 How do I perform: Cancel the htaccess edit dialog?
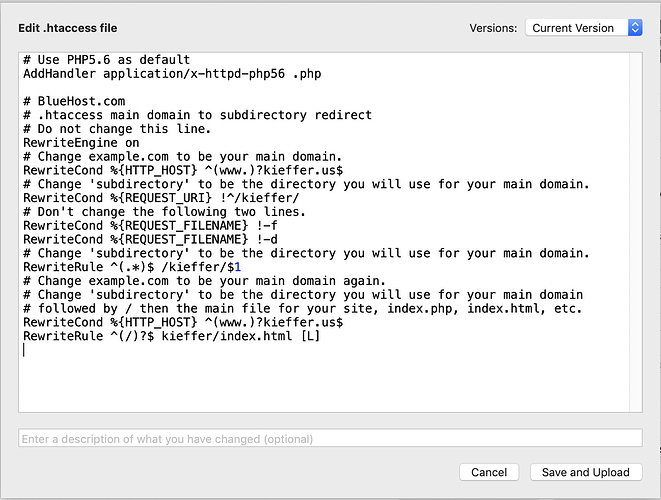(489, 472)
